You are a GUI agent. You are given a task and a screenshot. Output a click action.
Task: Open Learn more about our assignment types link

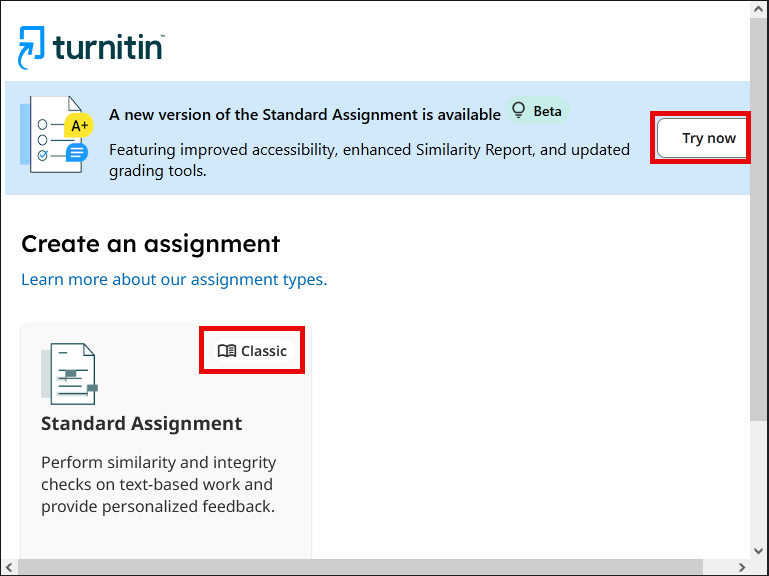pyautogui.click(x=174, y=279)
